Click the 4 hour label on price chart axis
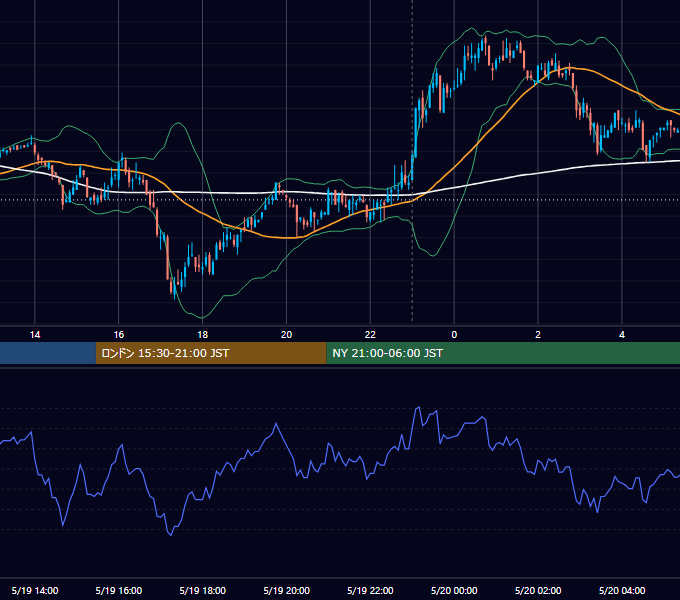The height and width of the screenshot is (600, 680). [x=622, y=335]
